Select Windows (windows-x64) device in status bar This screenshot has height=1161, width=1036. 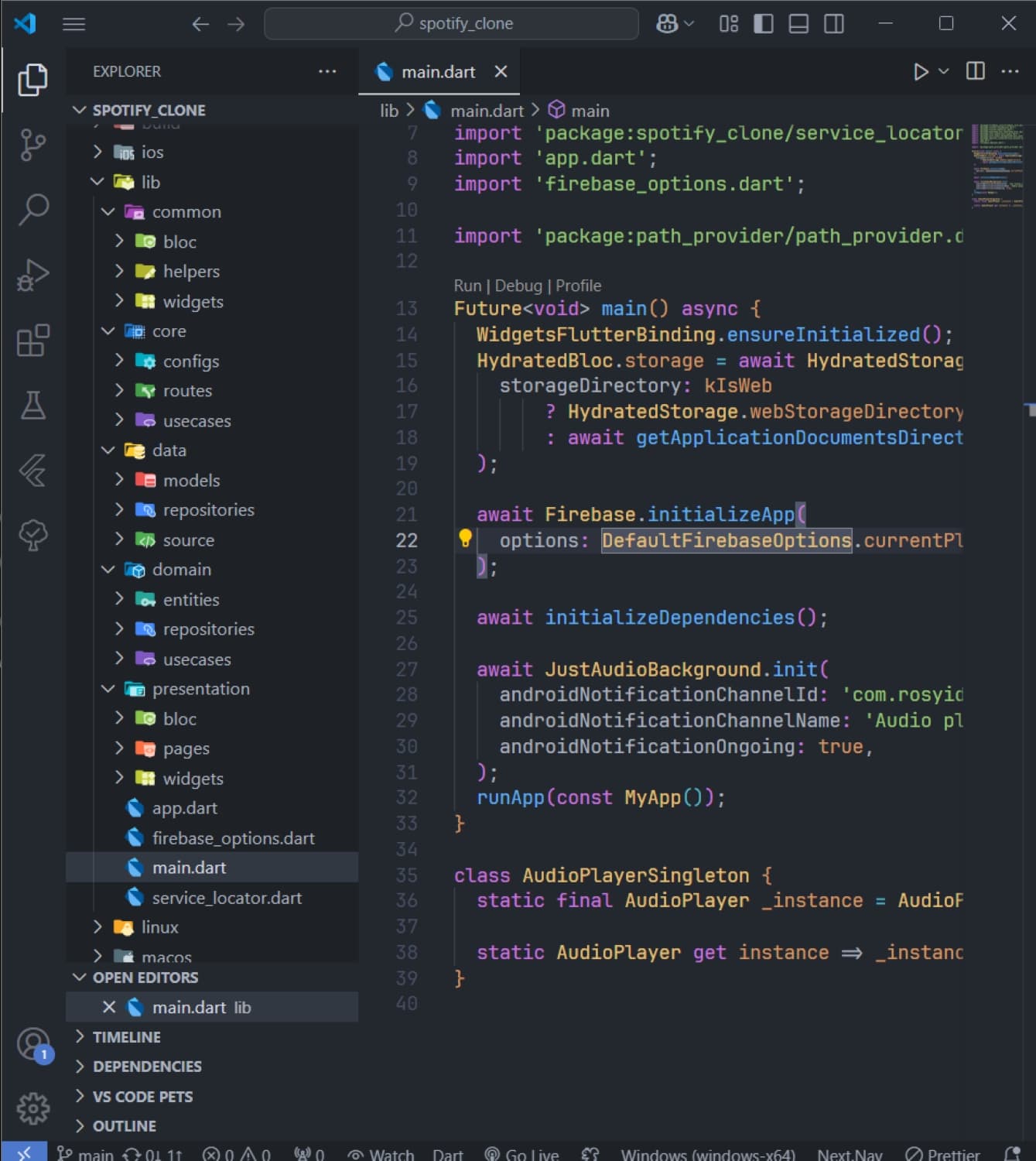tap(708, 1154)
